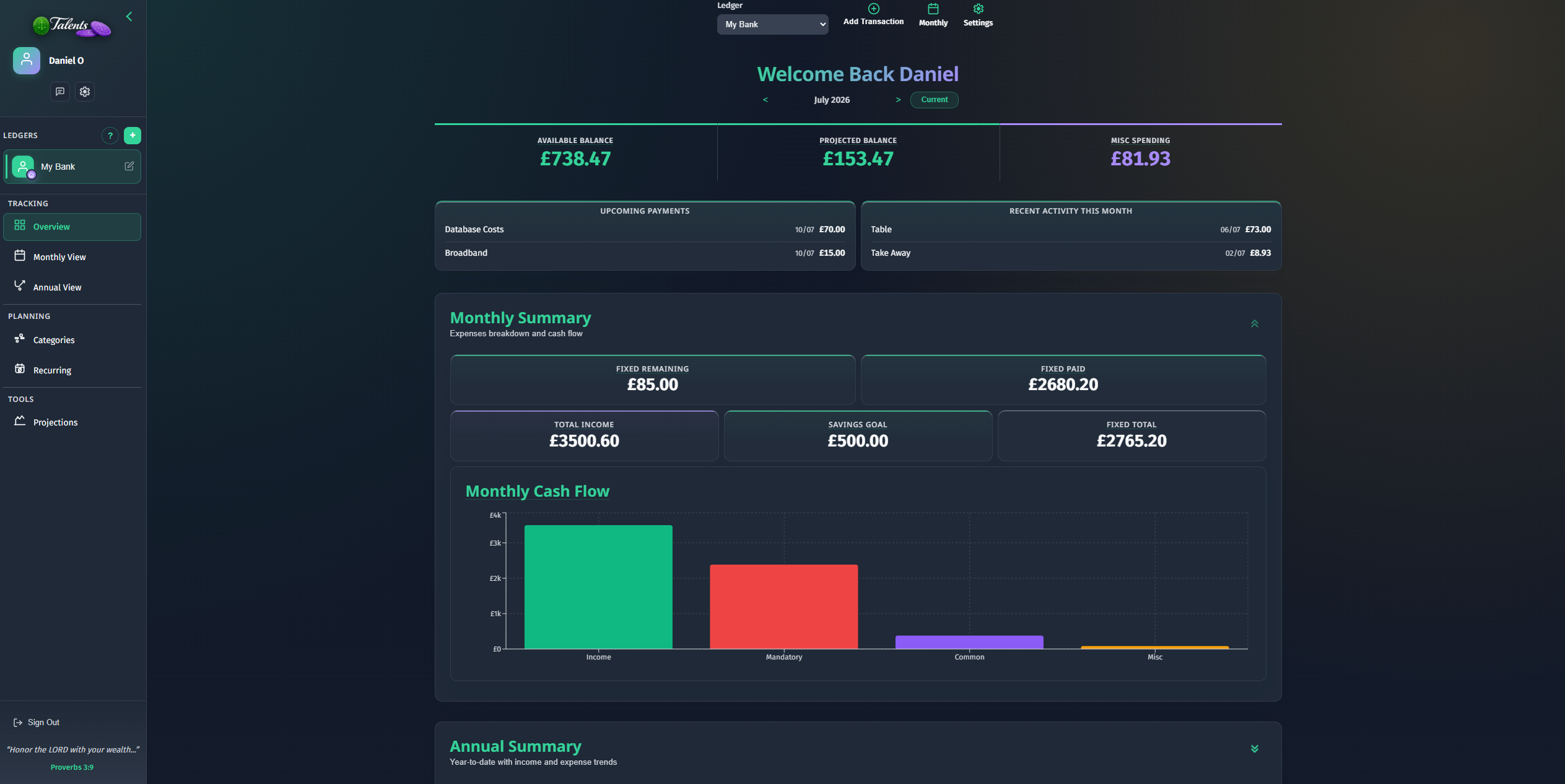Click the Add Transaction plus icon
This screenshot has width=1565, height=784.
point(874,9)
